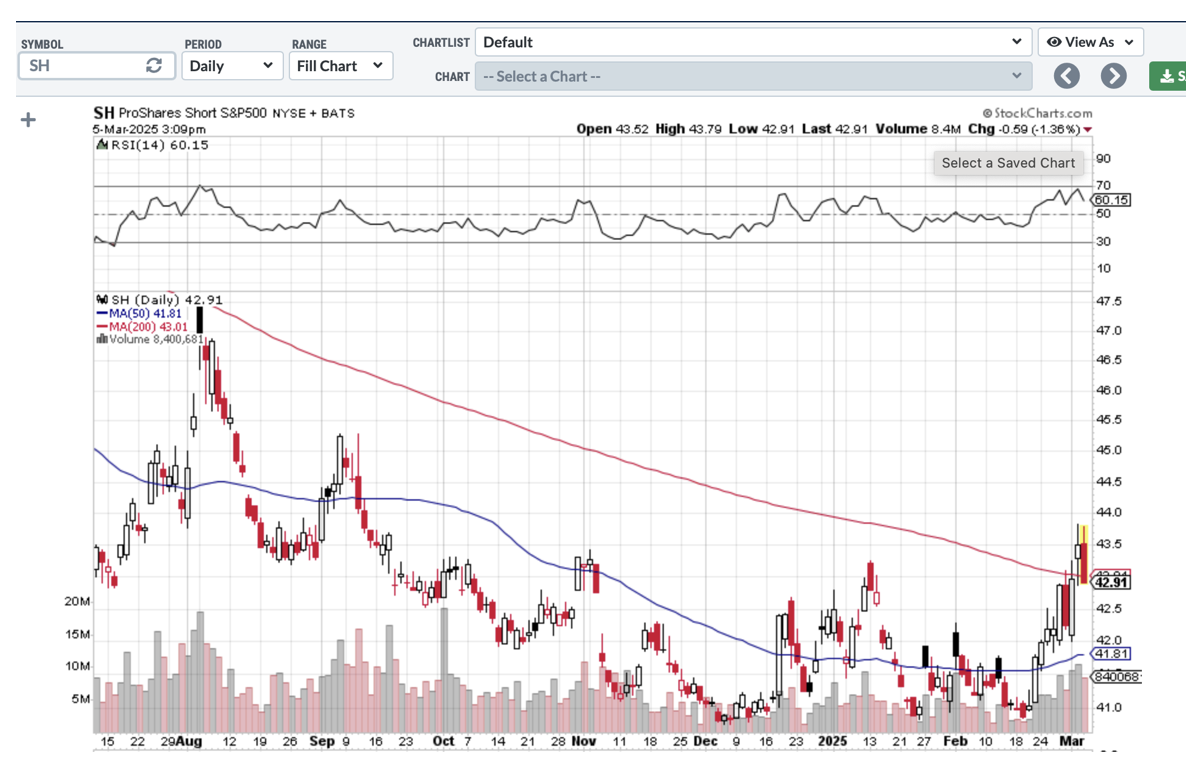Click the MA(200) legend label
Viewport: 1190px width, 772px height.
coord(141,326)
